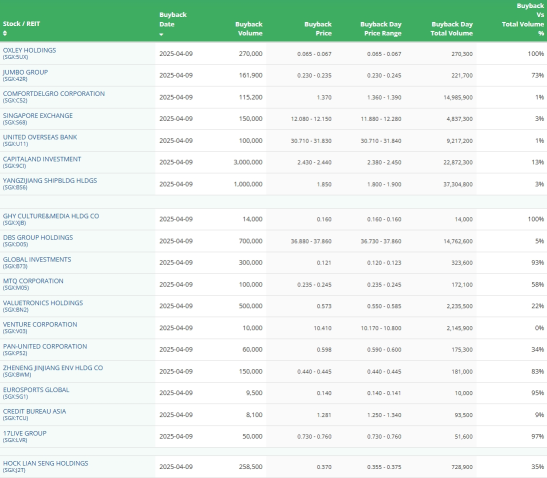Select ComfortDelGro buyback price 1.370
547x478 pixels.
324,97
